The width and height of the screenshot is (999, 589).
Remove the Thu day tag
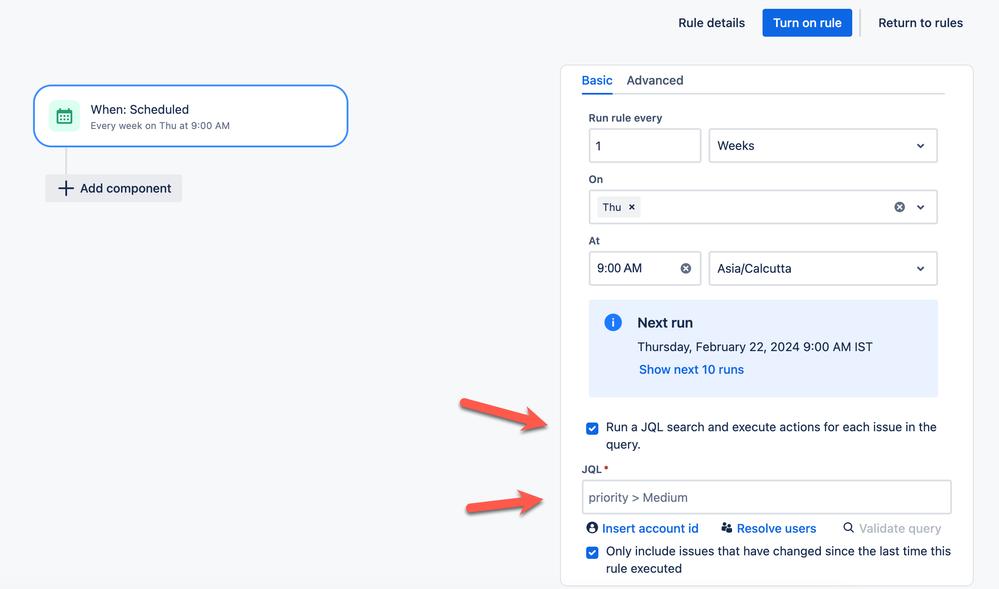[x=631, y=207]
